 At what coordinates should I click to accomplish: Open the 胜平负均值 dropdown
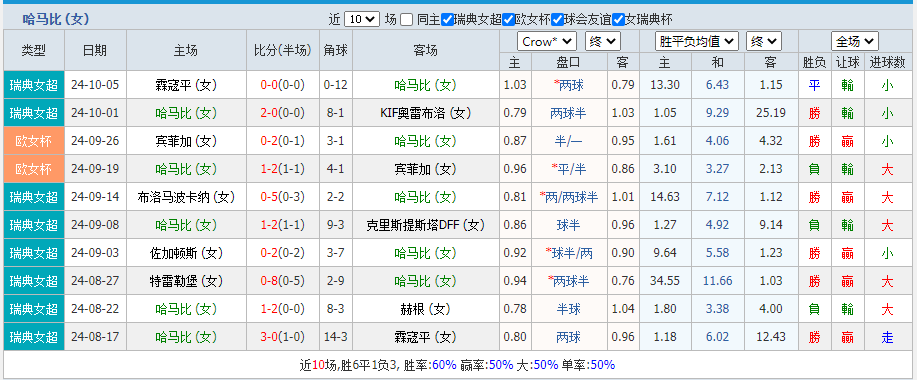(x=697, y=42)
